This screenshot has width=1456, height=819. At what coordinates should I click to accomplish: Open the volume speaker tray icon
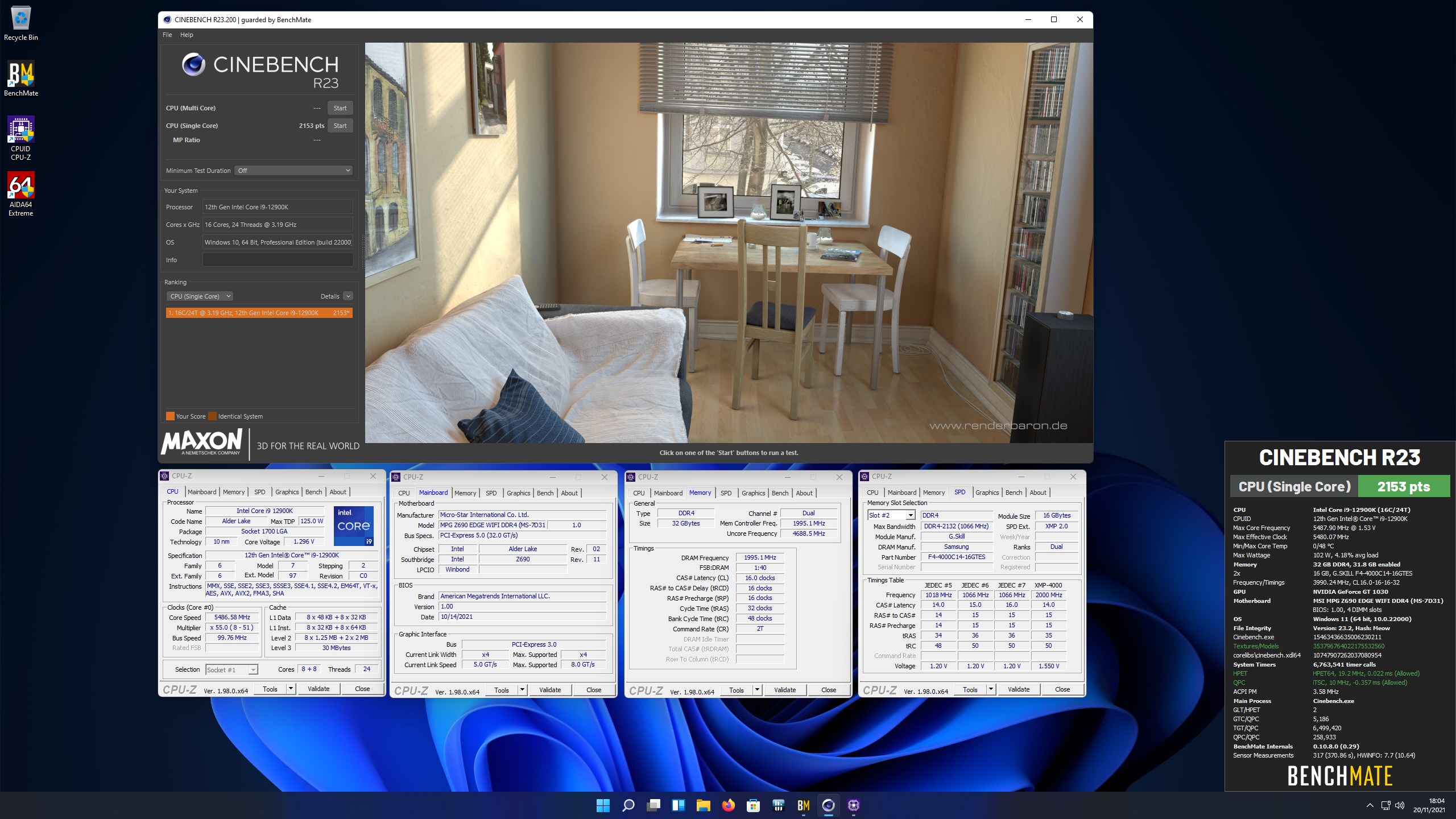(1400, 805)
